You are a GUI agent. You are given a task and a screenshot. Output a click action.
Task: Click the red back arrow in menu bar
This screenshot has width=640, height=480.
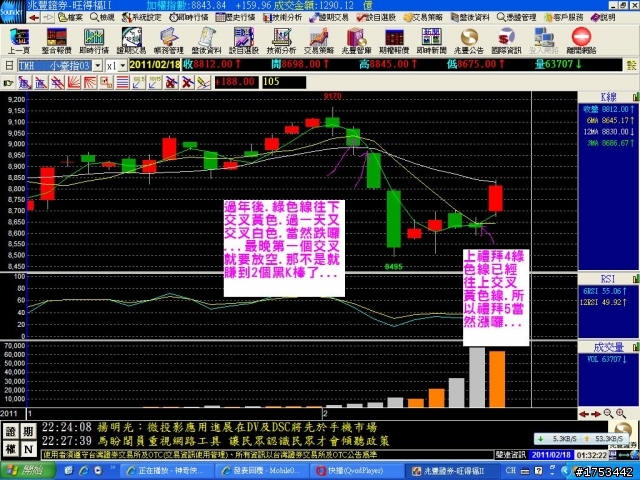tap(34, 18)
